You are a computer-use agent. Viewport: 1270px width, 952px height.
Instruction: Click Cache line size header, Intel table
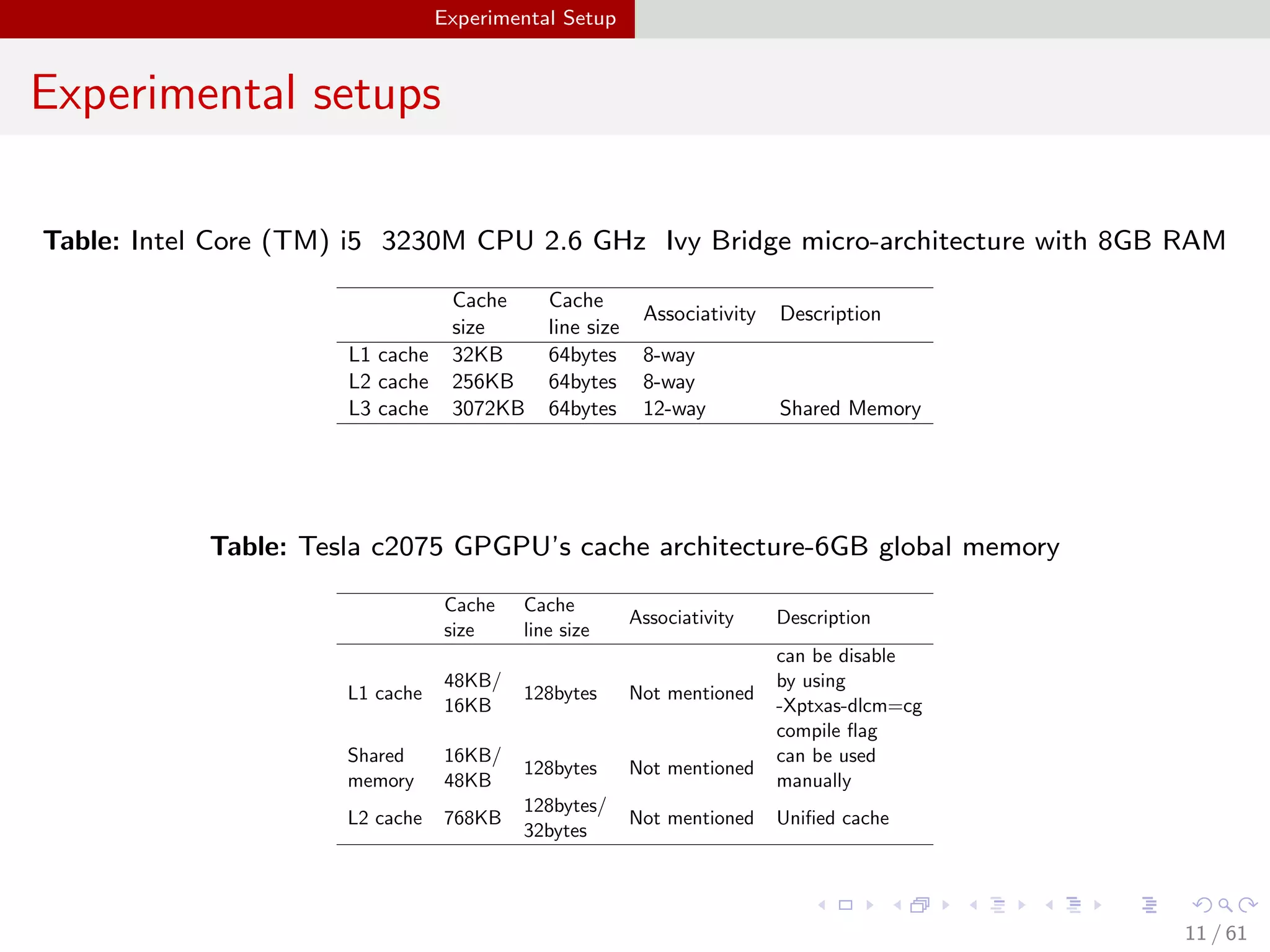coord(584,314)
